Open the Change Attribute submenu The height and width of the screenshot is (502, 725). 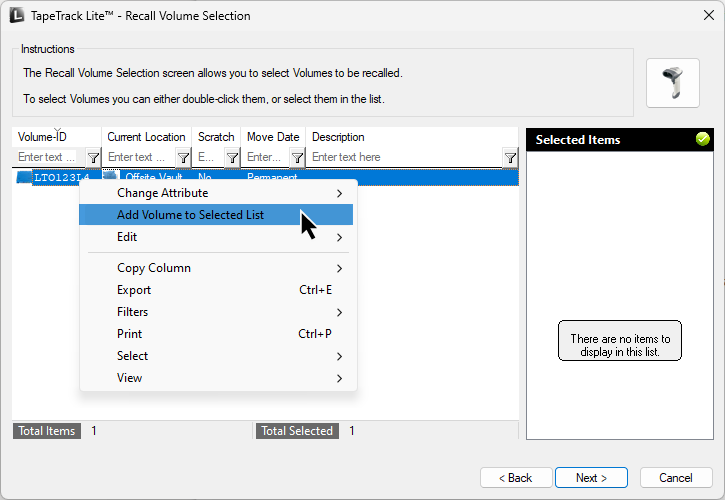coord(216,193)
